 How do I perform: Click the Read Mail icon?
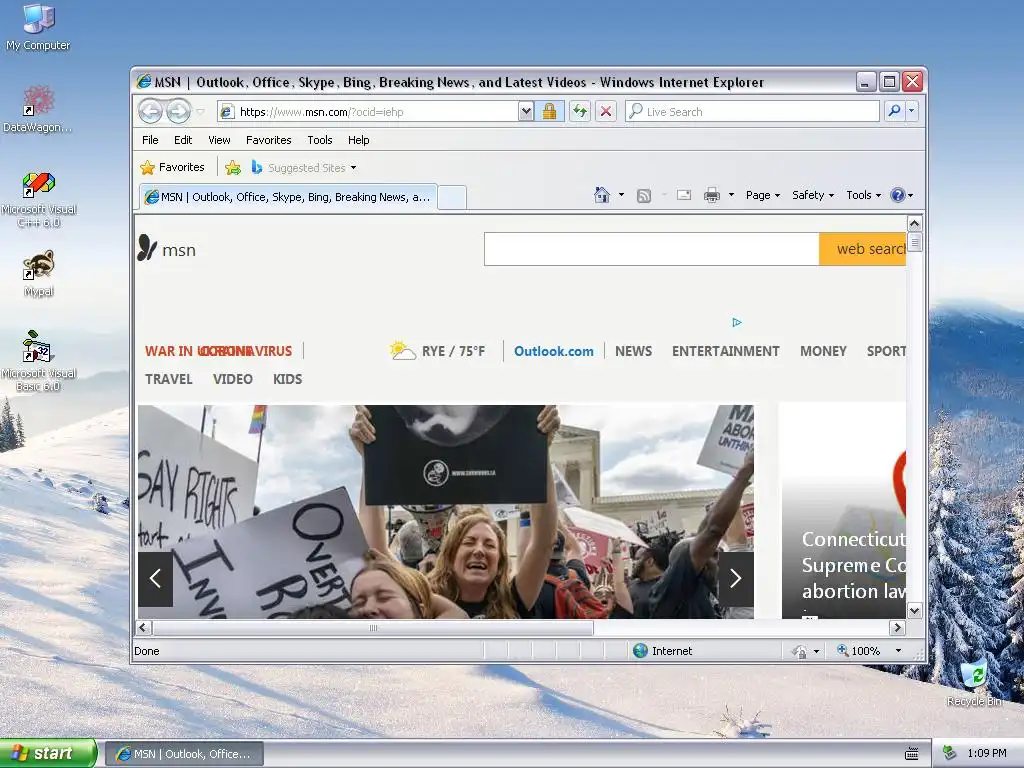684,195
